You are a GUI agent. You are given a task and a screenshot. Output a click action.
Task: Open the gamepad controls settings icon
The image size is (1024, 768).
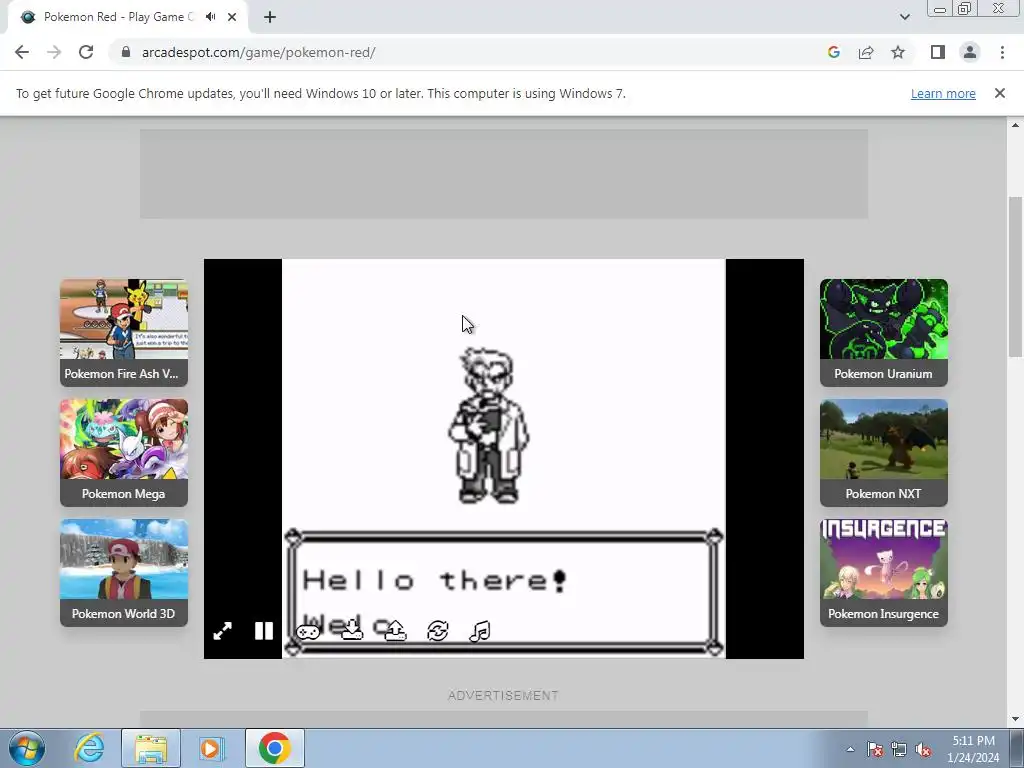click(308, 632)
